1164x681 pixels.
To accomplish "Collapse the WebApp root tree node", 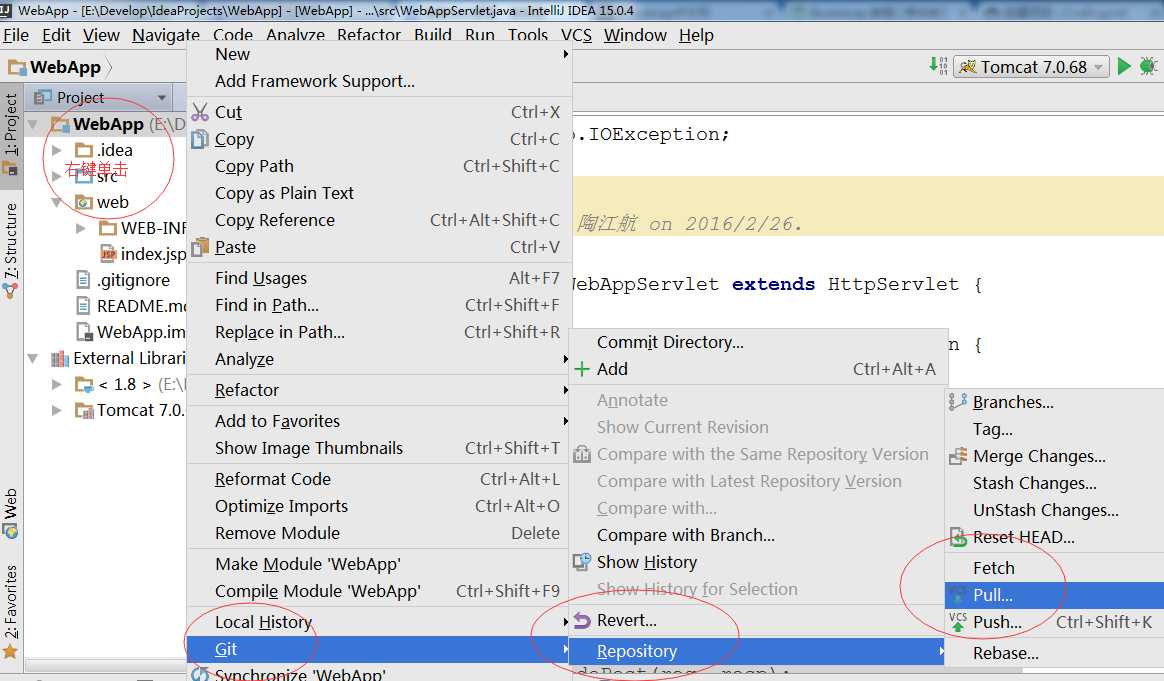I will (33, 124).
